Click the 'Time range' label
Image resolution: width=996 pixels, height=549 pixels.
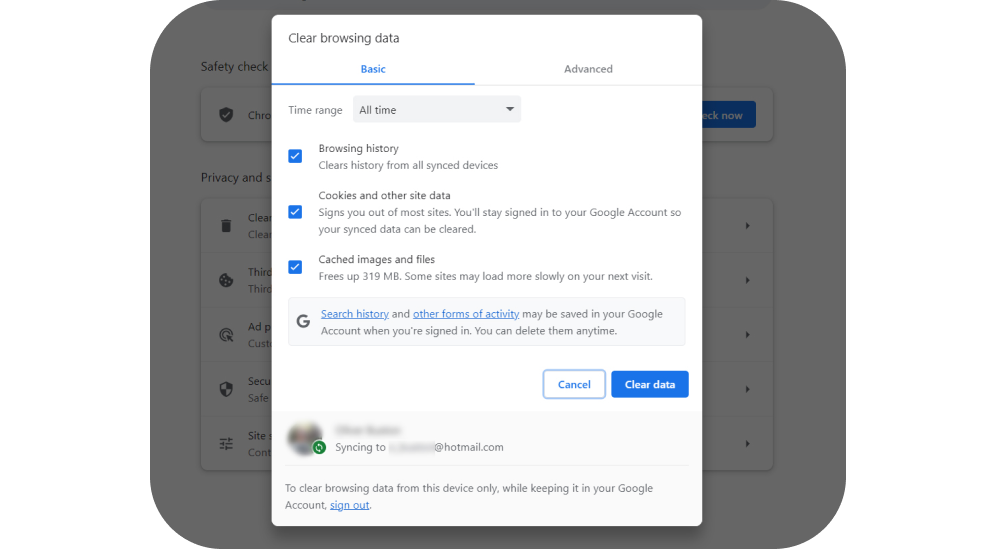(315, 110)
